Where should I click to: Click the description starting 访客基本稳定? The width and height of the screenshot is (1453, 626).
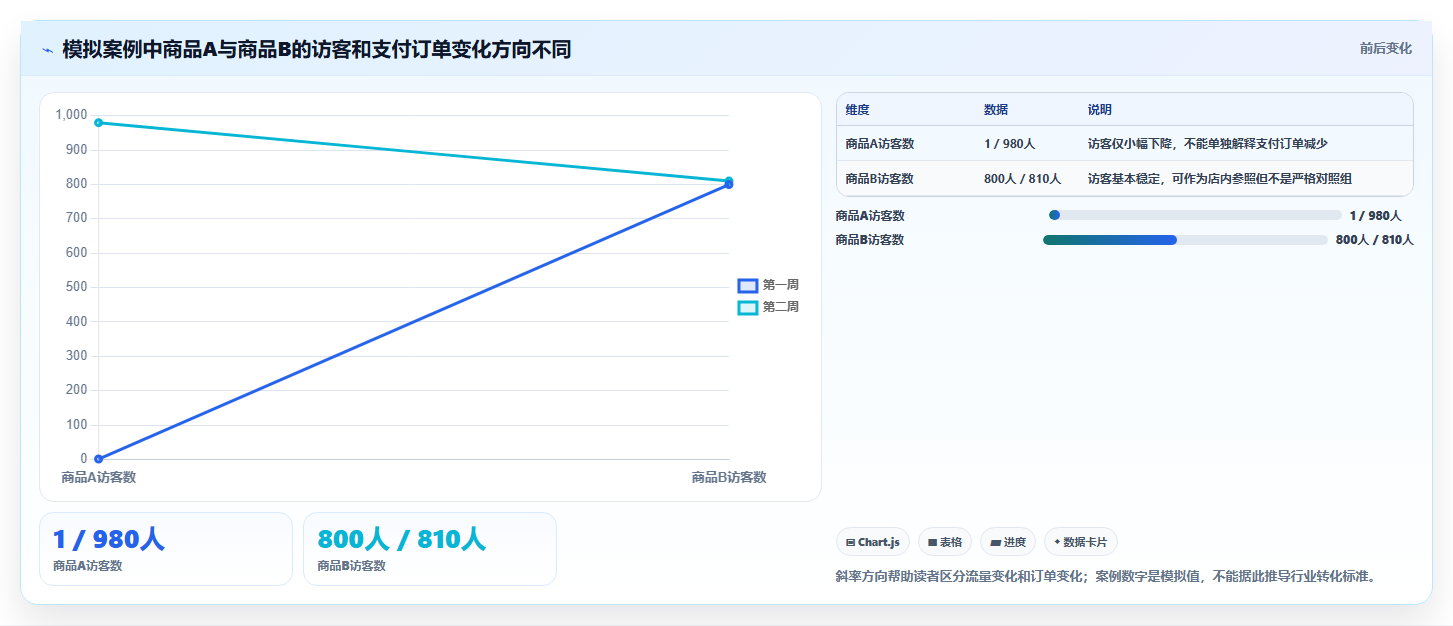point(1220,179)
